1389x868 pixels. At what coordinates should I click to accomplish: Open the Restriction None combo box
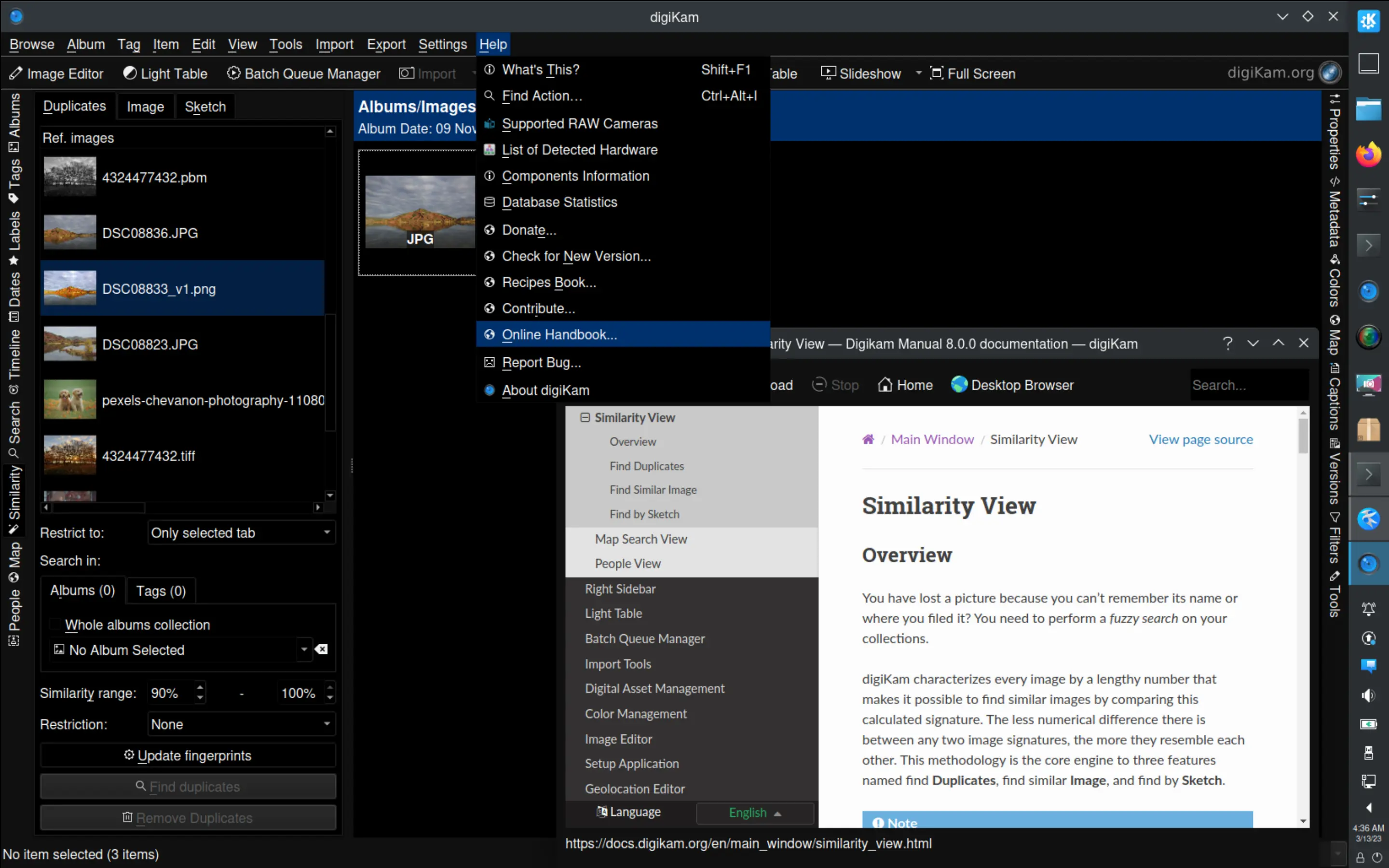tap(241, 724)
